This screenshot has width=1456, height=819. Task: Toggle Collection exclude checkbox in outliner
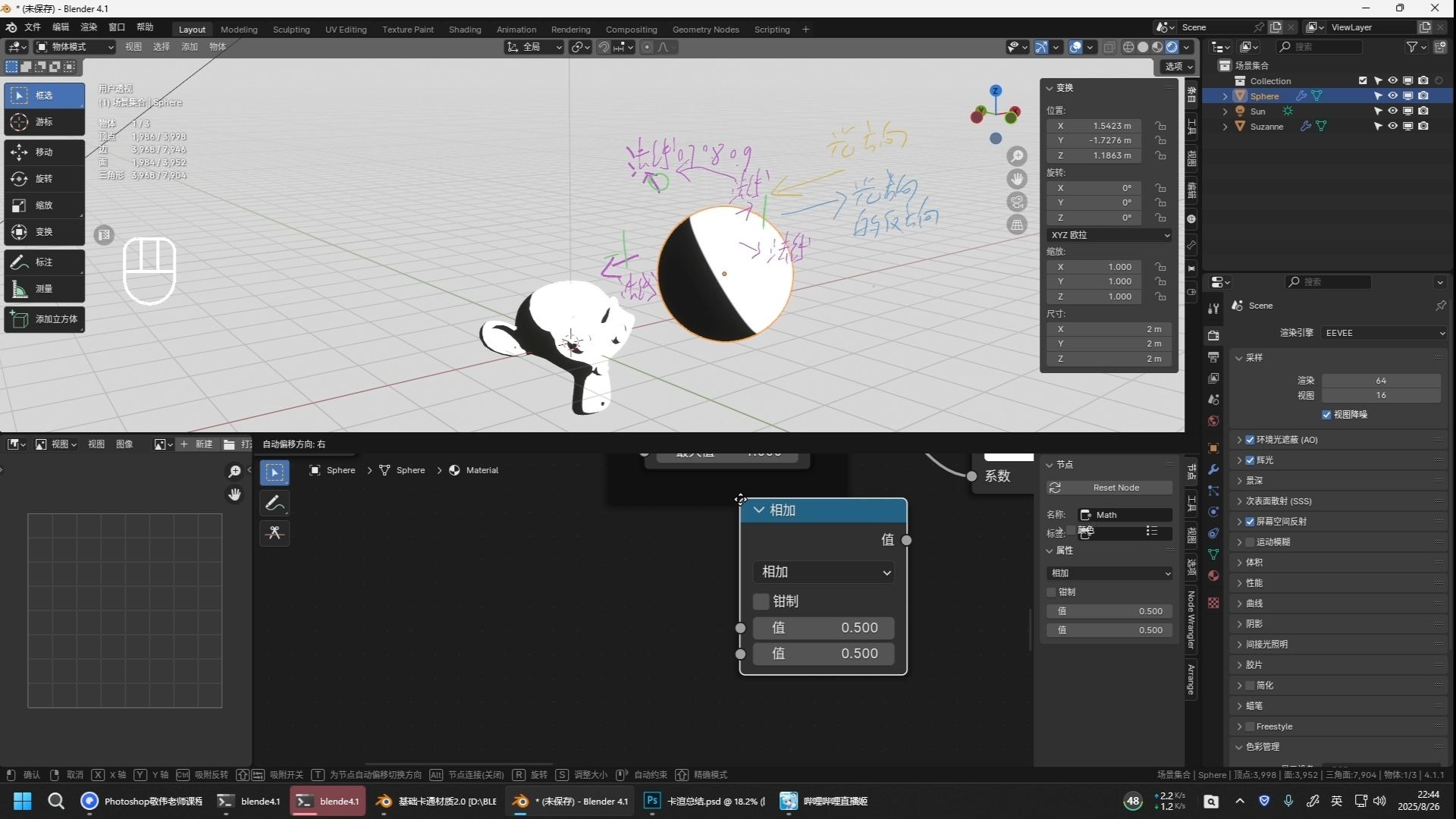[x=1363, y=80]
